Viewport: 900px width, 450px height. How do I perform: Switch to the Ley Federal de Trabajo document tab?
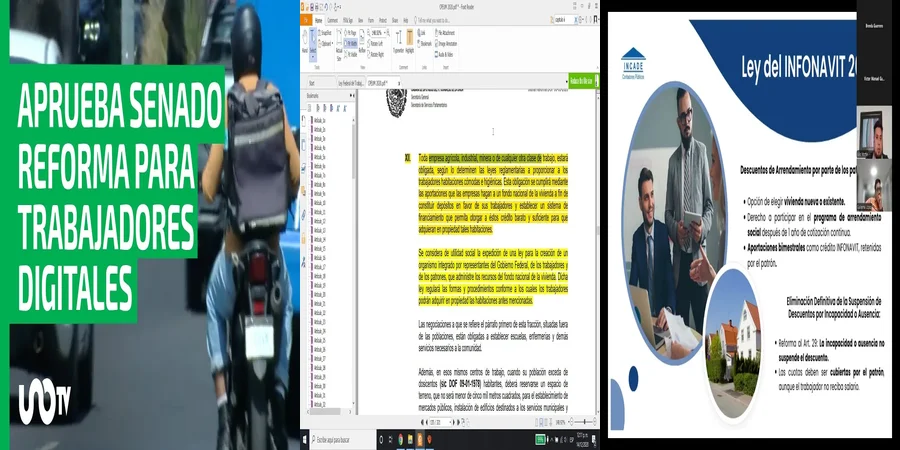pos(351,83)
